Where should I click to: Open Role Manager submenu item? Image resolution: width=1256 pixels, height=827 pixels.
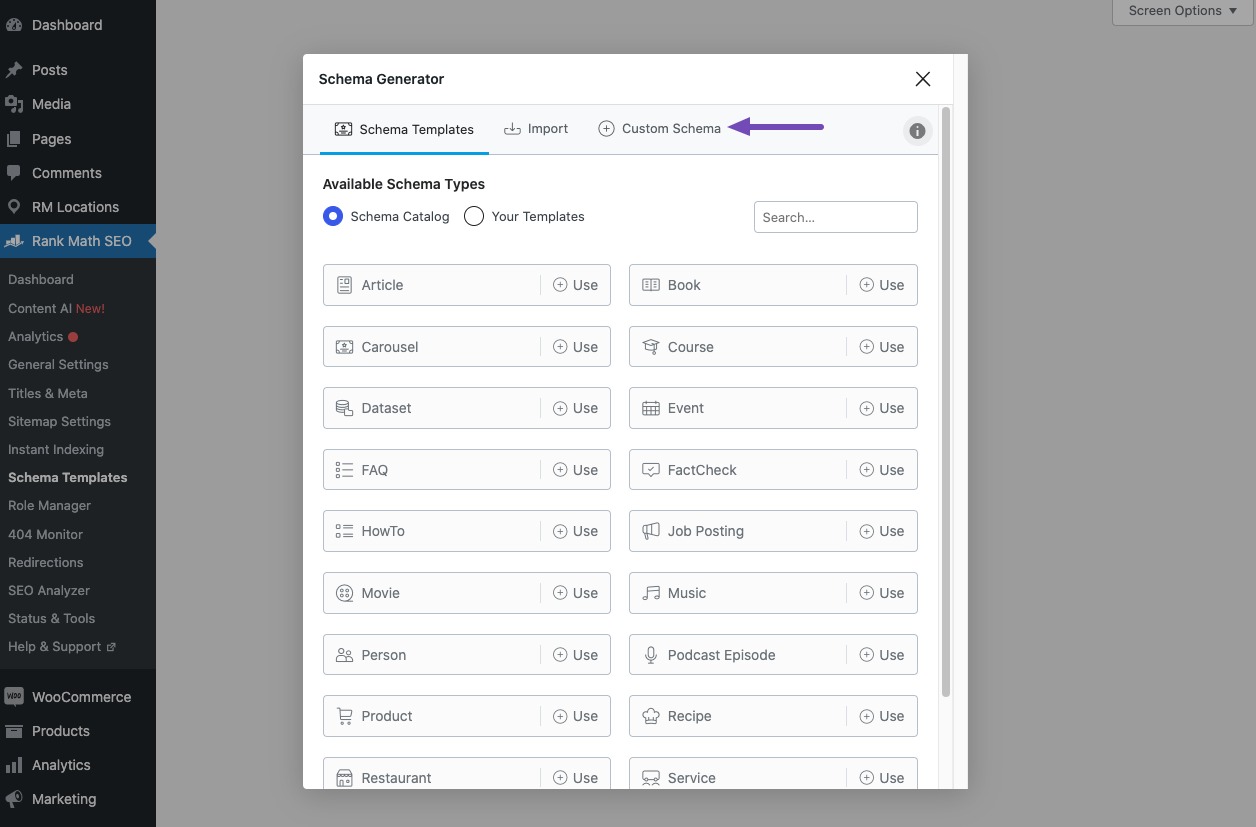49,505
